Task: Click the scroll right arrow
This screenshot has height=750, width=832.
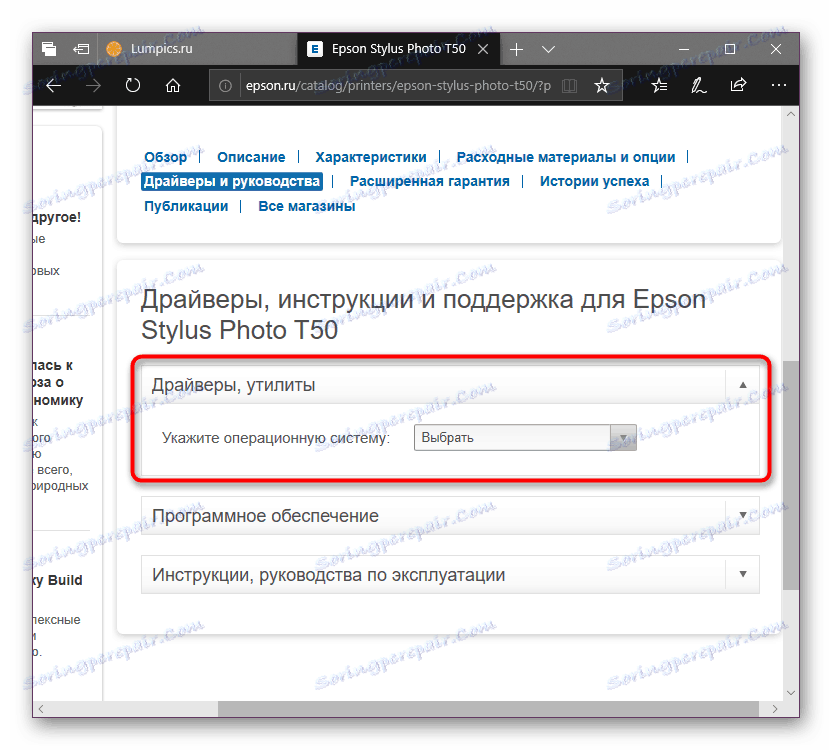Action: click(775, 709)
